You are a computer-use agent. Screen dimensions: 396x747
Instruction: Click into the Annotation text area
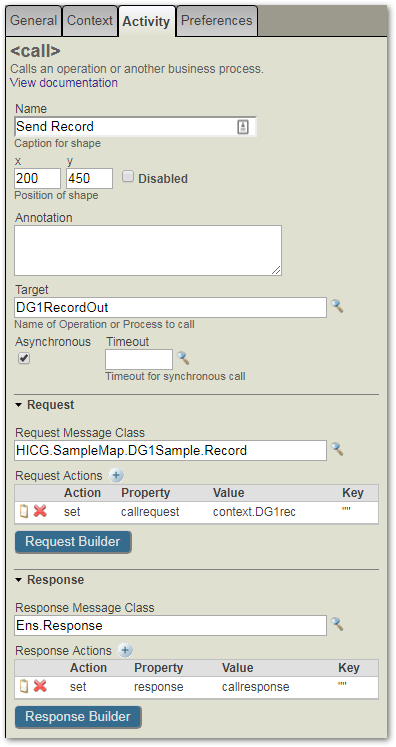click(148, 251)
